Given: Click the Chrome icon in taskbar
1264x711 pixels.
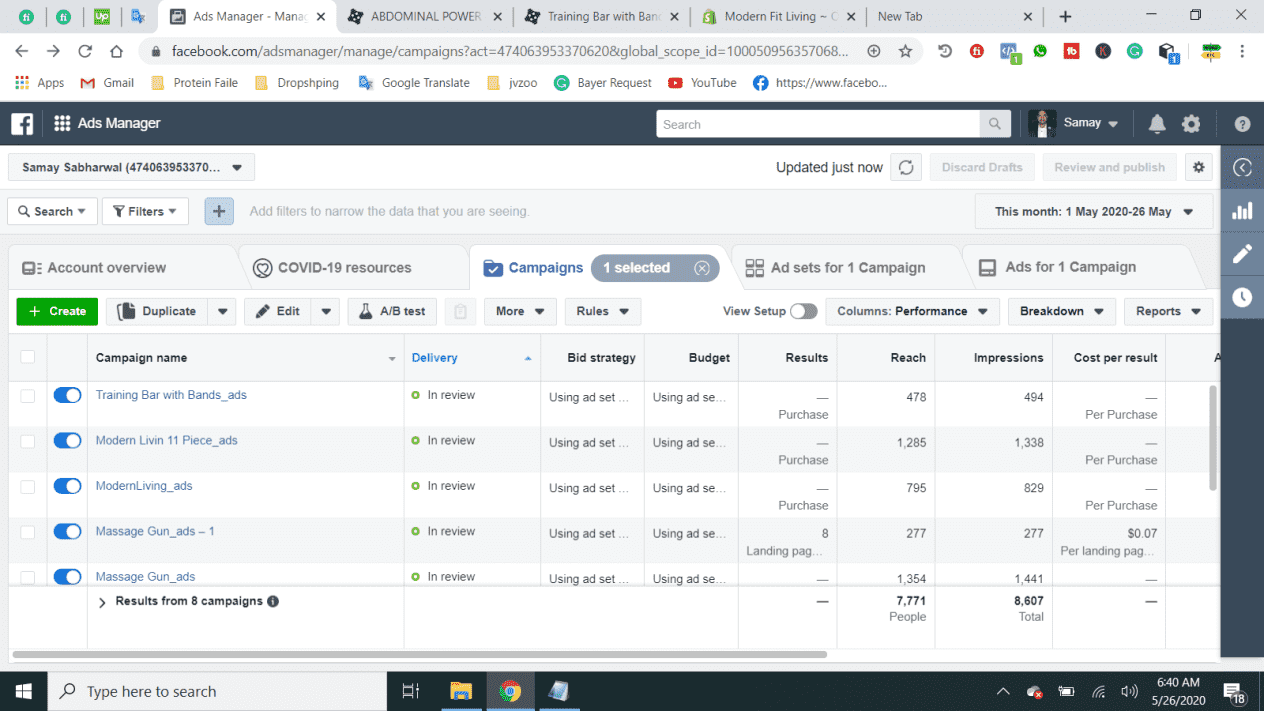Looking at the screenshot, I should 510,691.
